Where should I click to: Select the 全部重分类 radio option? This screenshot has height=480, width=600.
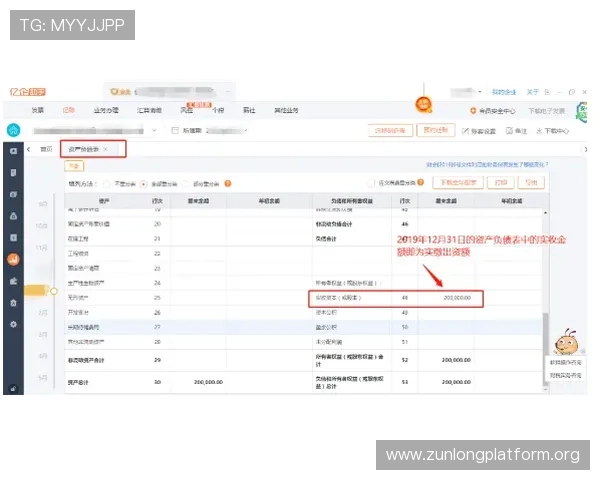(x=143, y=184)
